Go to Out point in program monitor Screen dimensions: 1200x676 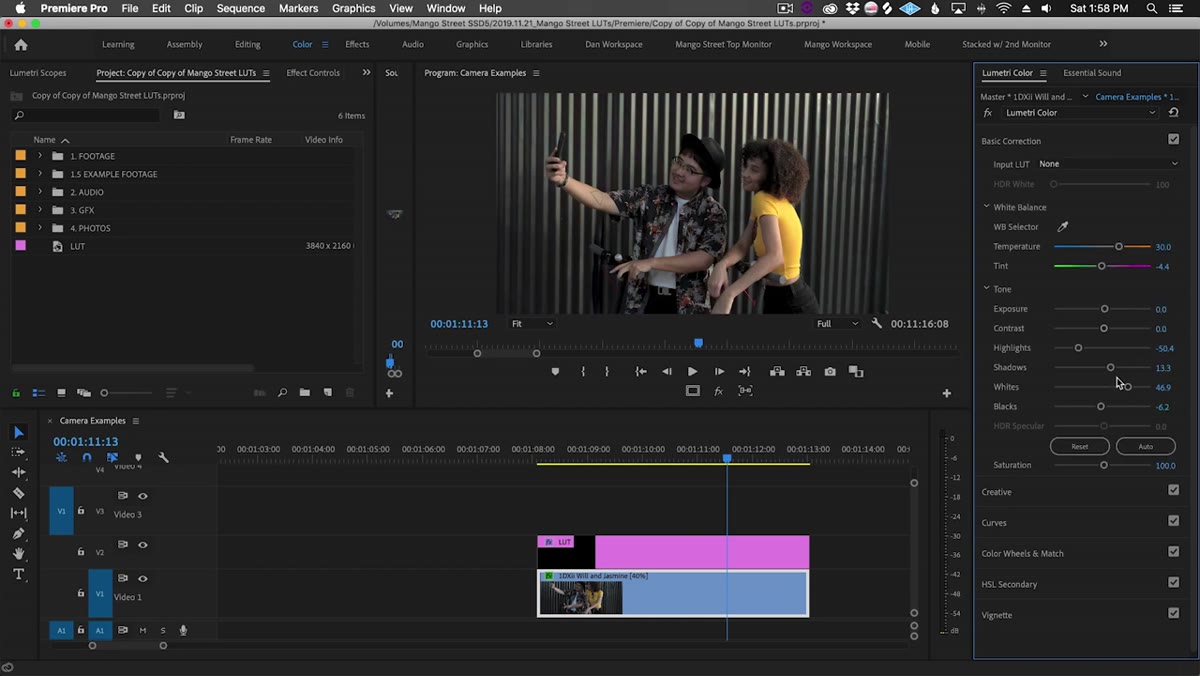pyautogui.click(x=745, y=371)
